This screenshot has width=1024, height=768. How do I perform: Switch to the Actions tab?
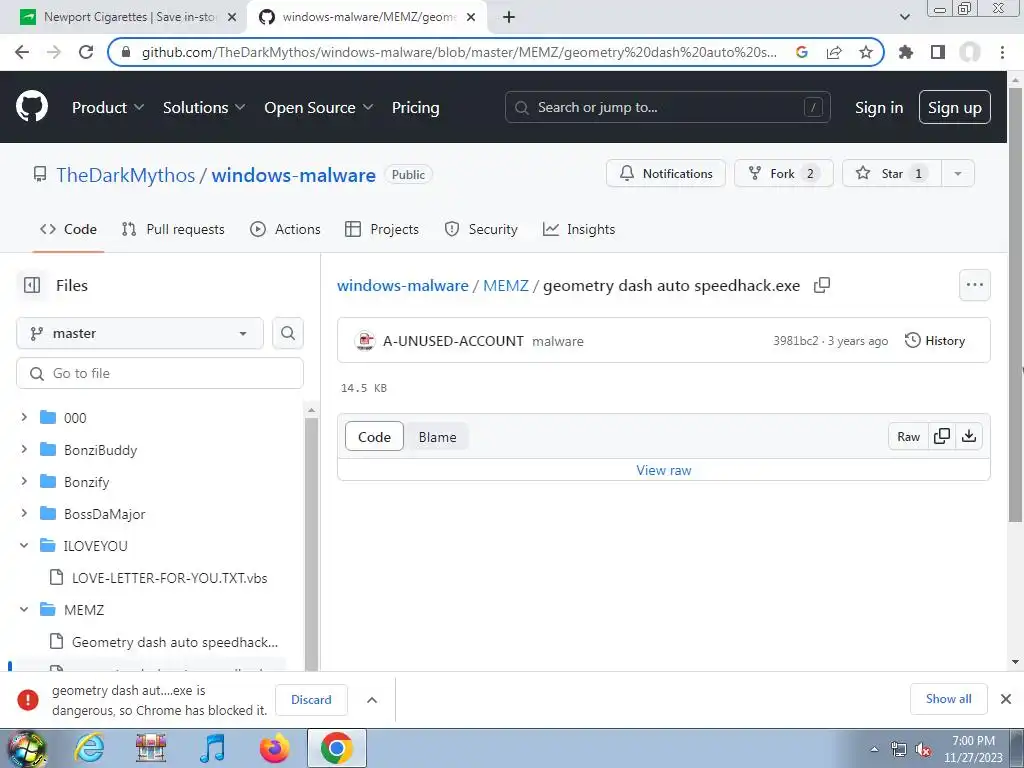click(x=285, y=229)
